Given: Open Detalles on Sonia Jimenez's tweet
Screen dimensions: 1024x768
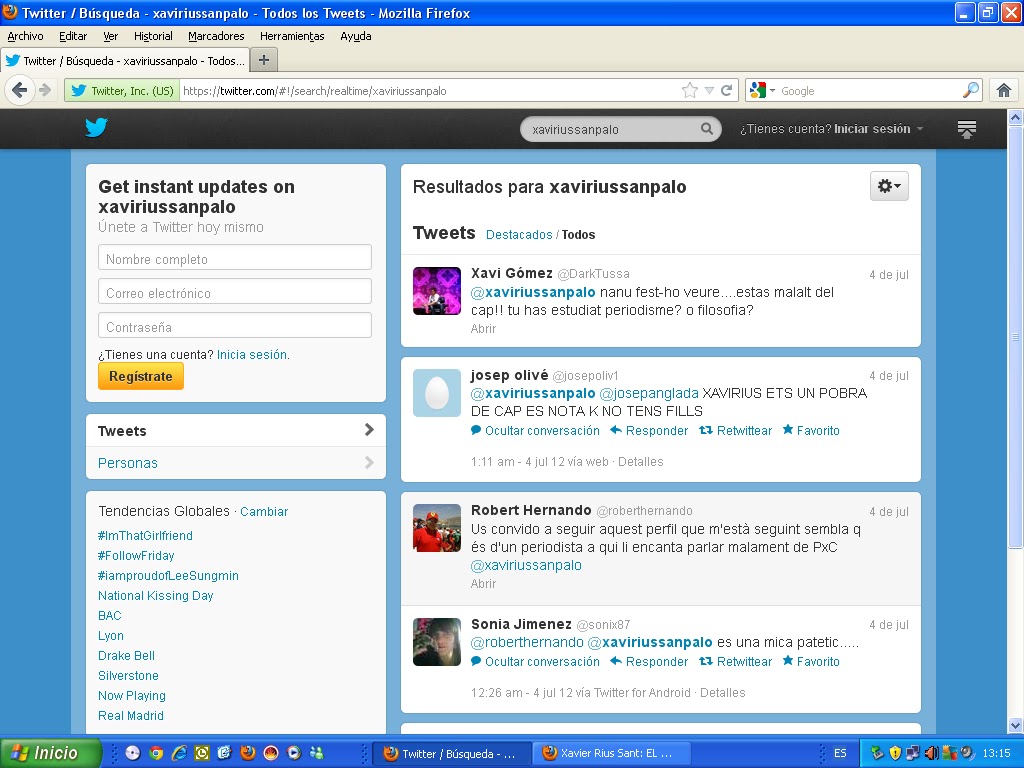Looking at the screenshot, I should [x=722, y=693].
